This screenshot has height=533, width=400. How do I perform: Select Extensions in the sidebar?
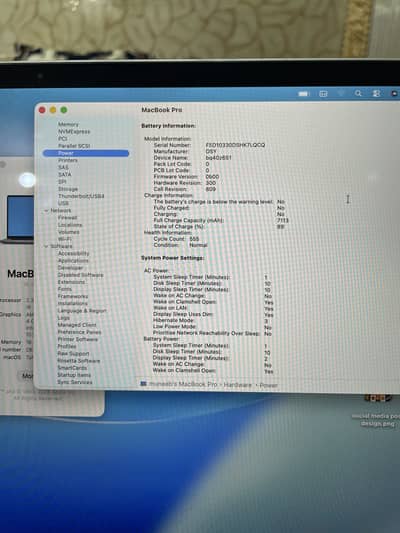pos(71,282)
